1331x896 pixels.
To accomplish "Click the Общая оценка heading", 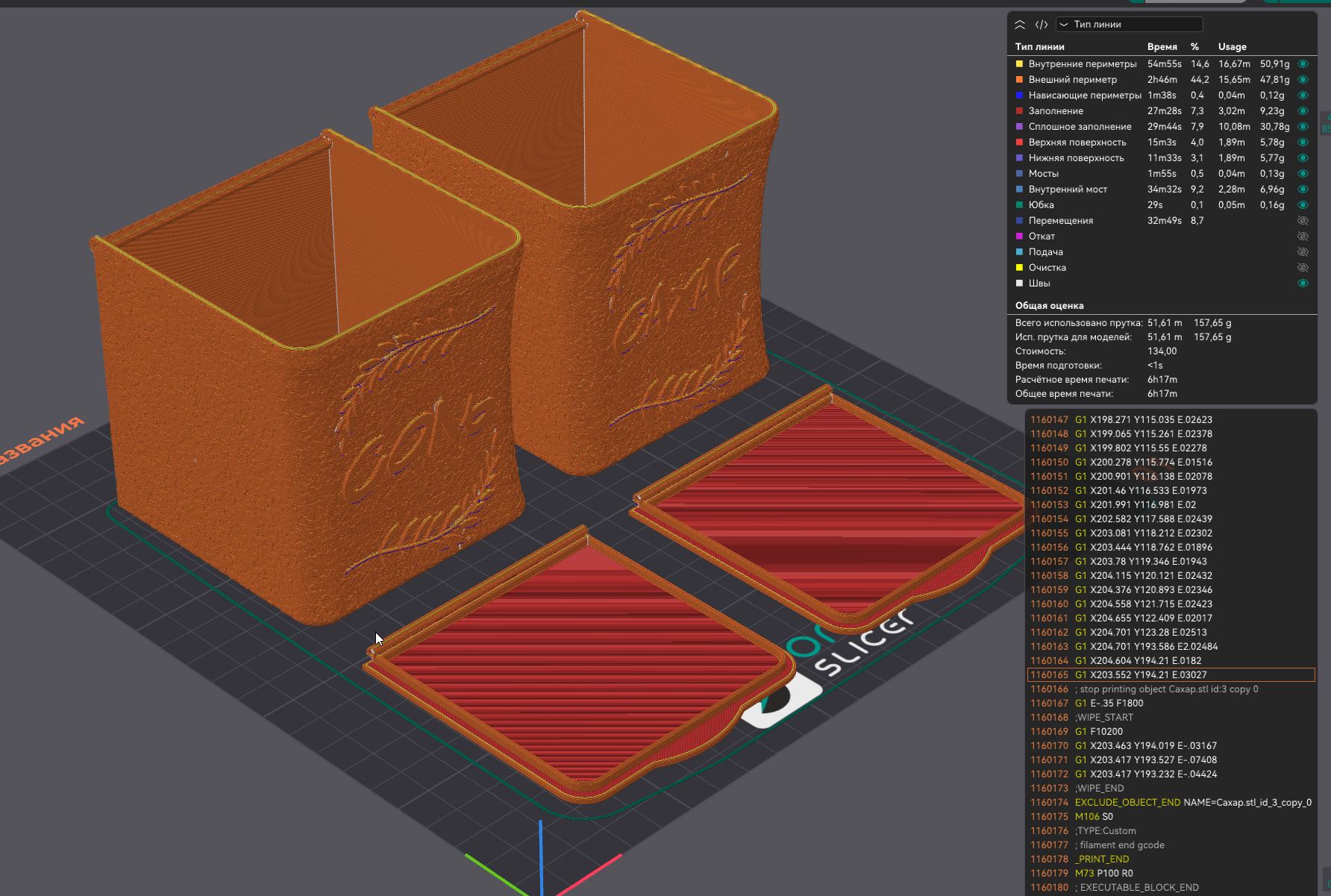I will coord(1050,306).
